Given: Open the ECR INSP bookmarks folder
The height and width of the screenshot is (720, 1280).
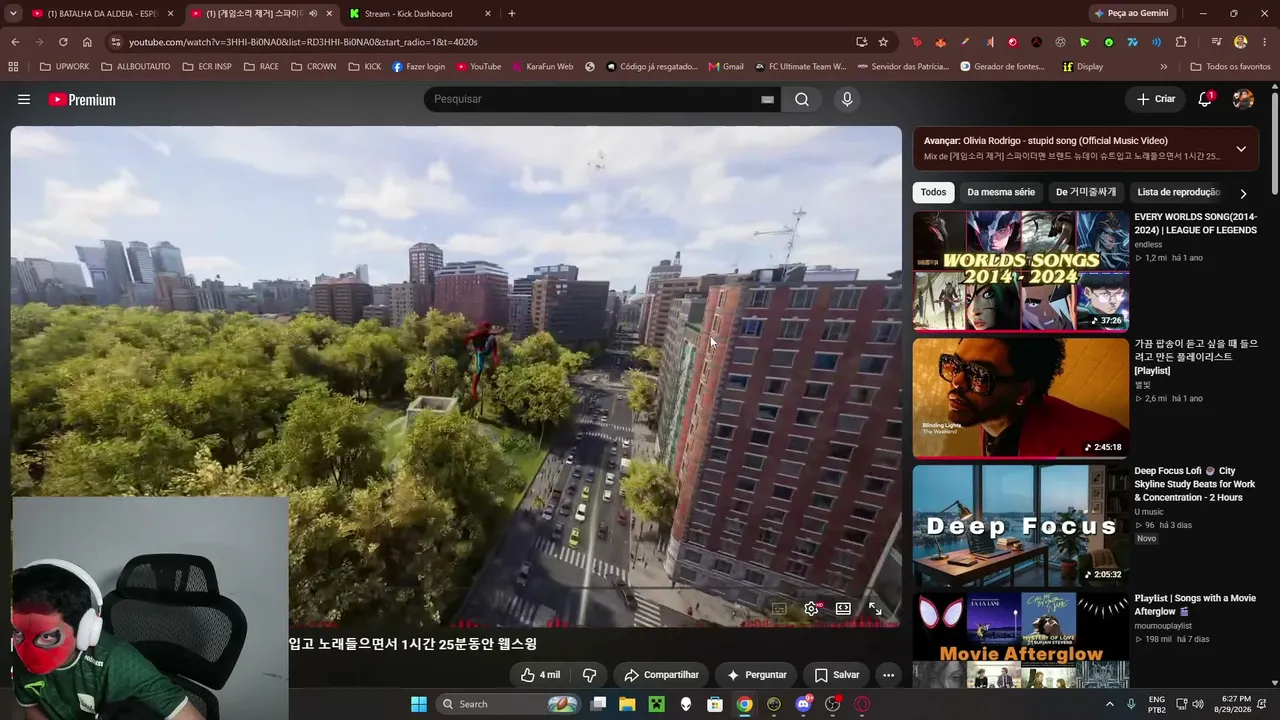Looking at the screenshot, I should [207, 67].
